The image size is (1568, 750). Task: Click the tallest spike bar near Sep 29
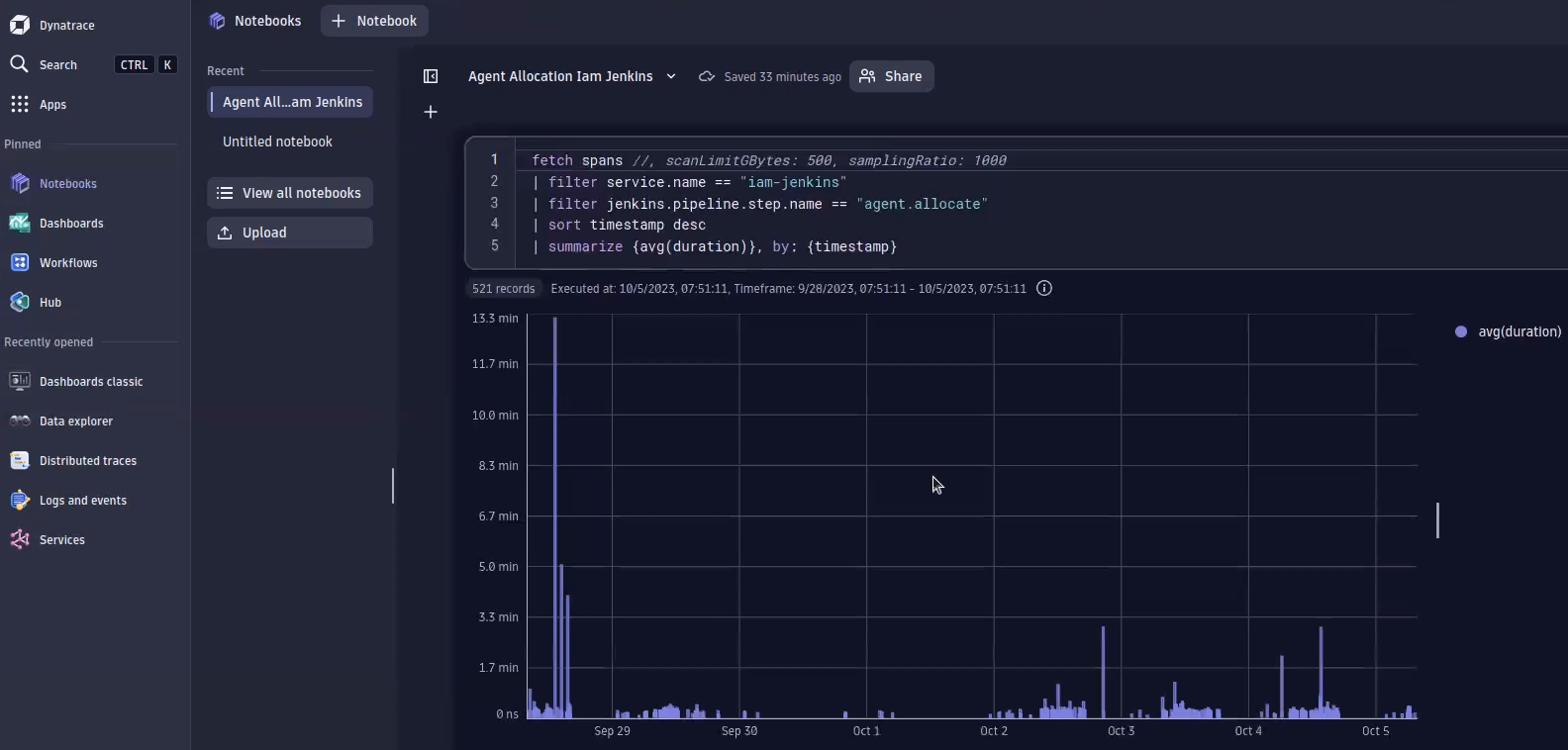pyautogui.click(x=555, y=517)
